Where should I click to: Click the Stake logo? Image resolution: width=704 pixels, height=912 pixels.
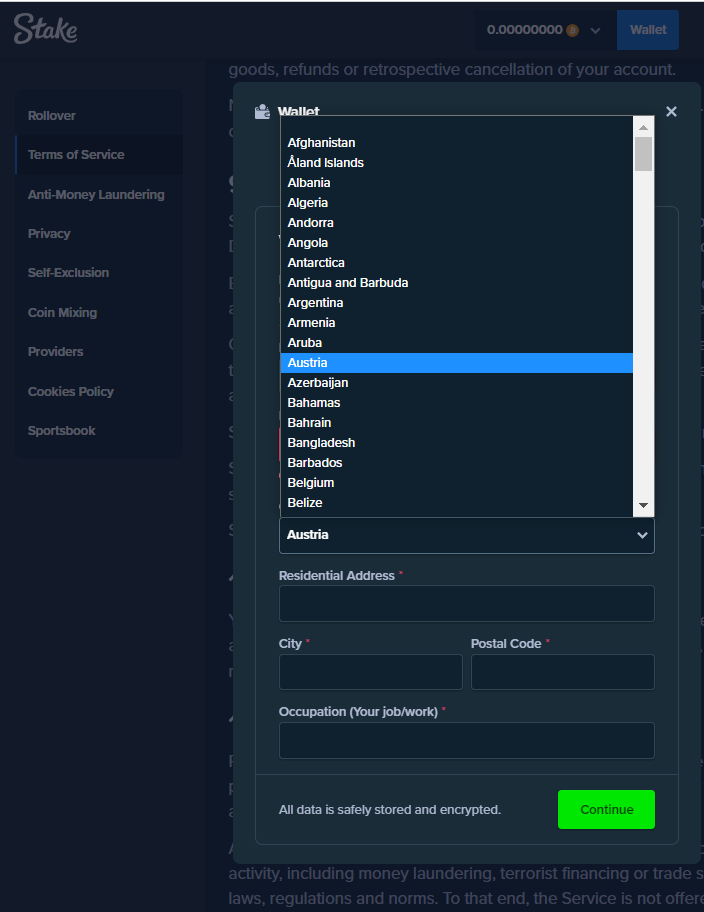[x=45, y=30]
